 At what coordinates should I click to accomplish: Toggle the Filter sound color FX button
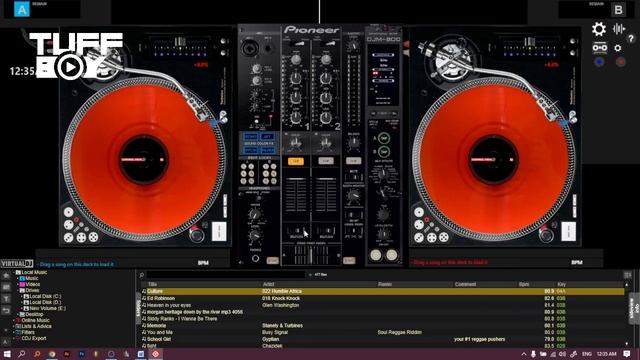268,150
